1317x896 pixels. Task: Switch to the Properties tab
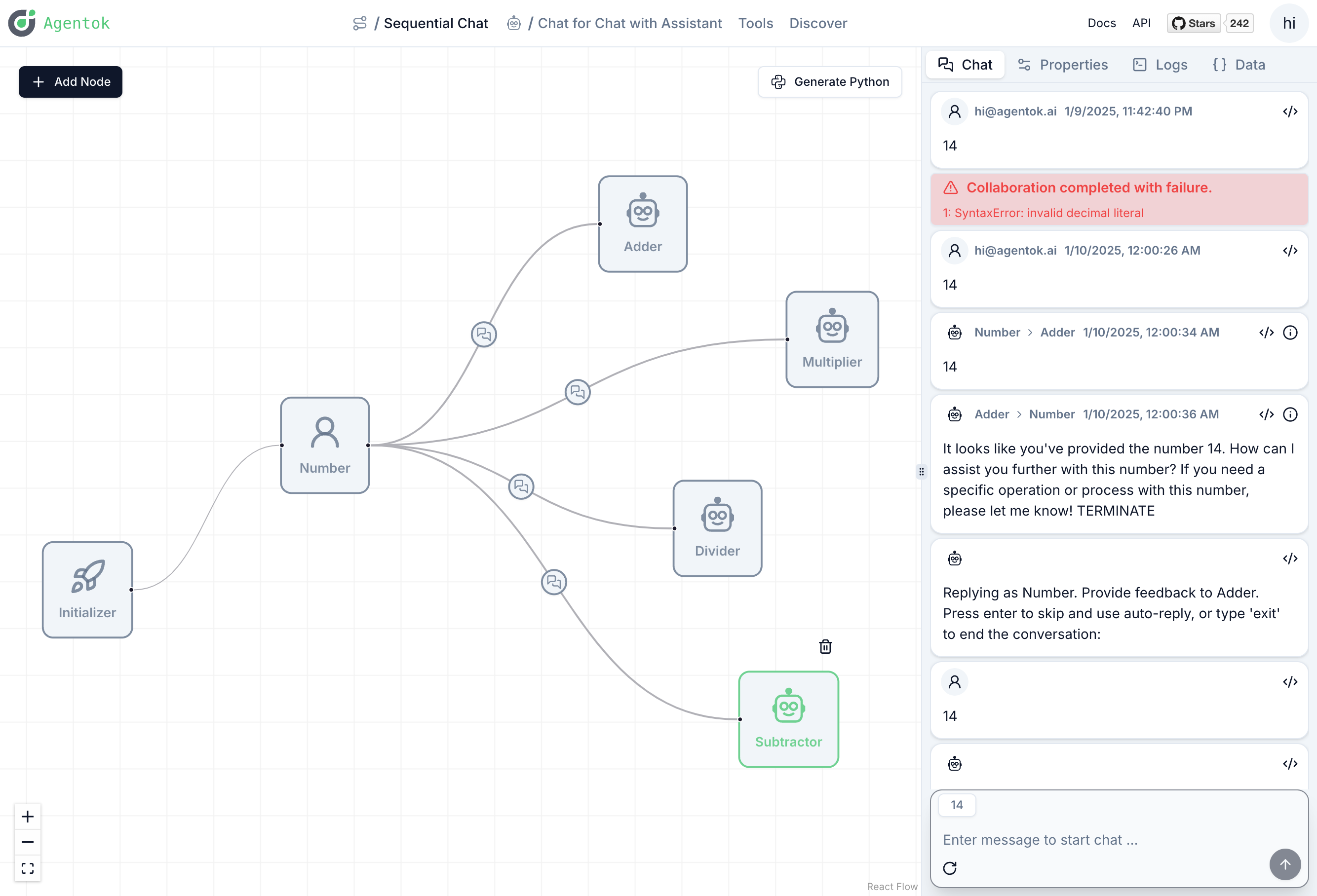point(1063,65)
